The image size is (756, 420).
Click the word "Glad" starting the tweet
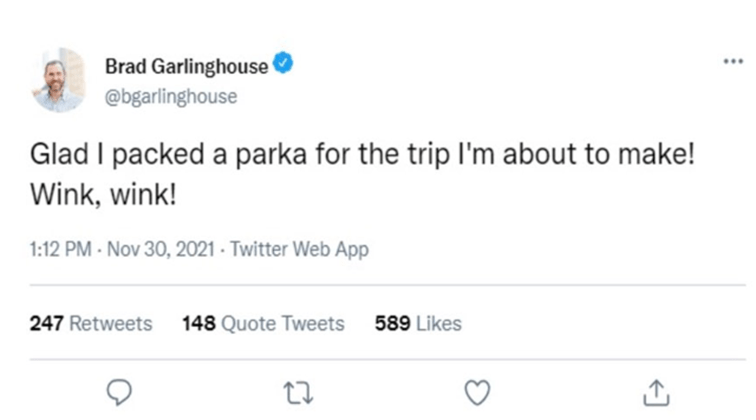[x=56, y=160]
